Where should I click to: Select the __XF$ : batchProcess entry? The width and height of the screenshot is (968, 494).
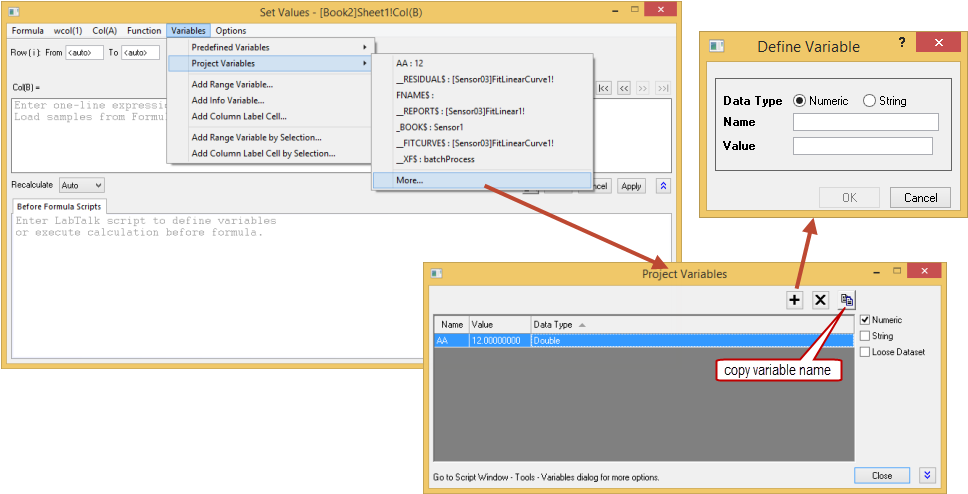482,159
